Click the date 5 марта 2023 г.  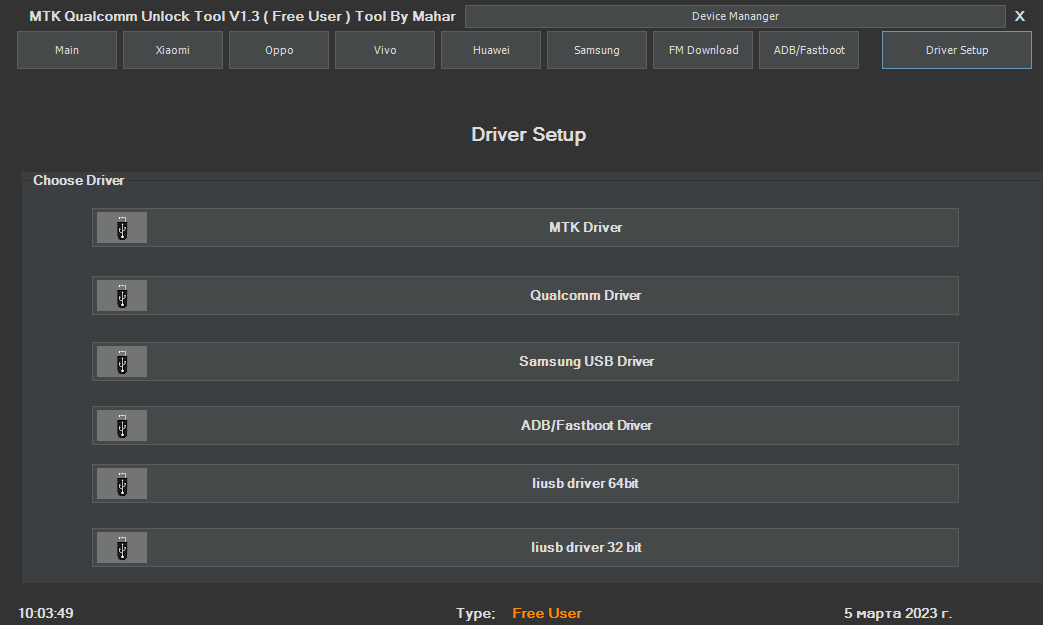[x=898, y=614]
